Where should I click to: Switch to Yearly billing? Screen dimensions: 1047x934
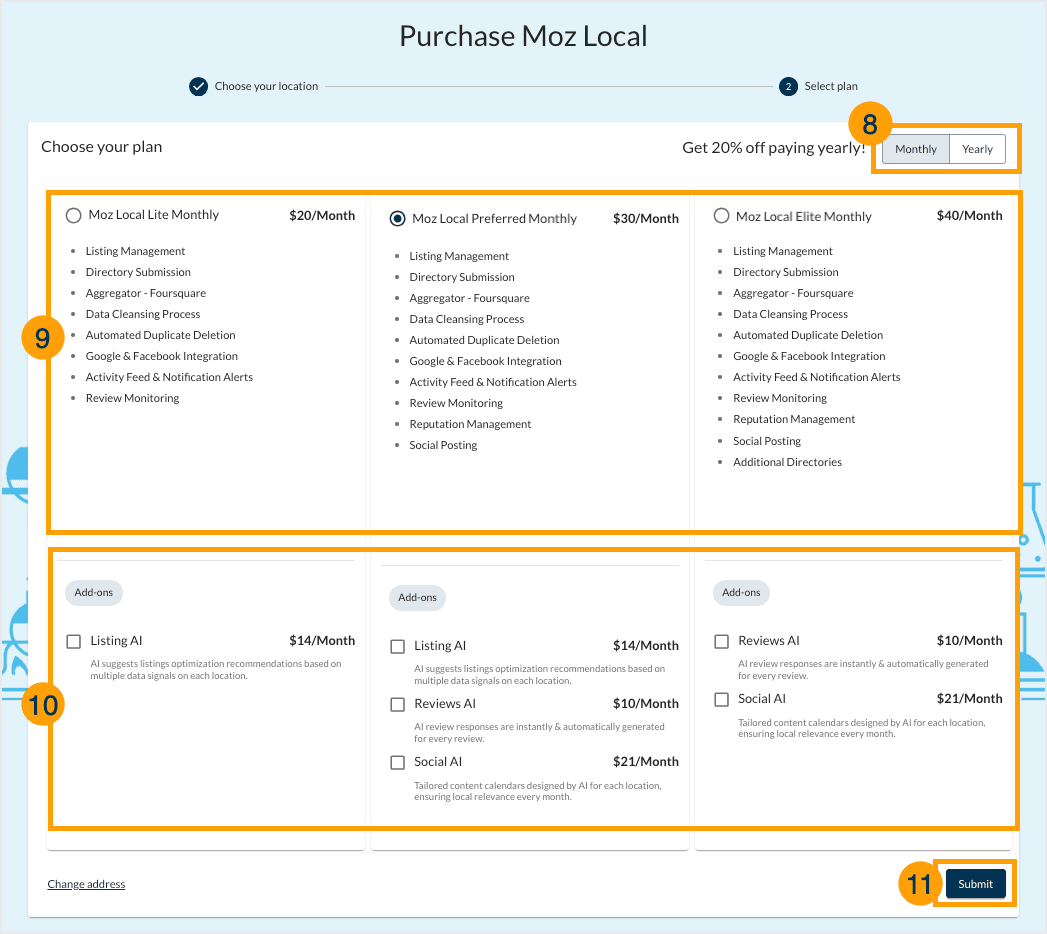[x=977, y=148]
